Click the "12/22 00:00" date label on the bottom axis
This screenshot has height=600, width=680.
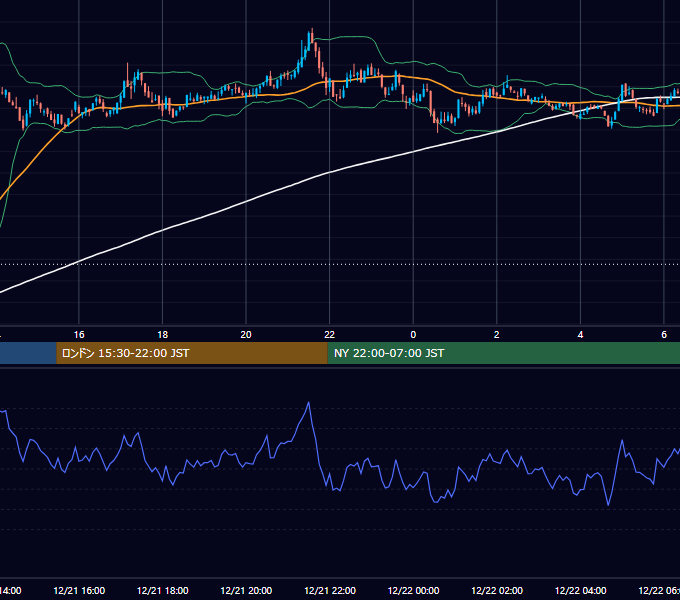coord(413,590)
